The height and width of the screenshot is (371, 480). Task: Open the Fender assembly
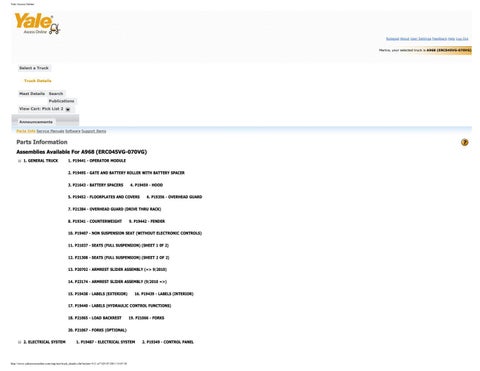tap(147, 221)
